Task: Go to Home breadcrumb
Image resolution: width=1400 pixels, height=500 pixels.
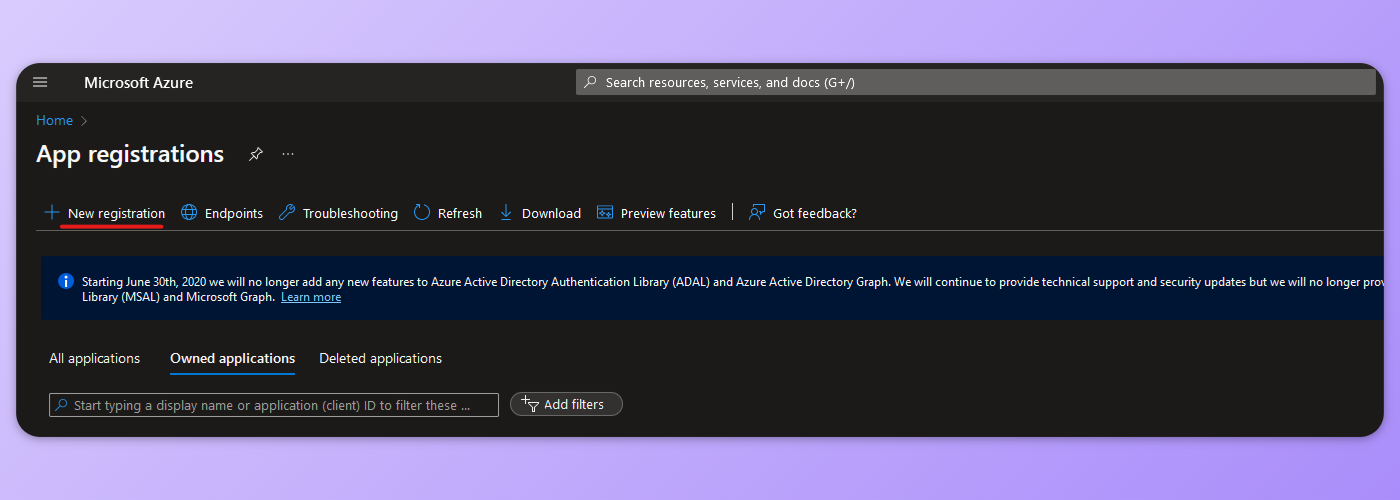Action: coord(54,120)
